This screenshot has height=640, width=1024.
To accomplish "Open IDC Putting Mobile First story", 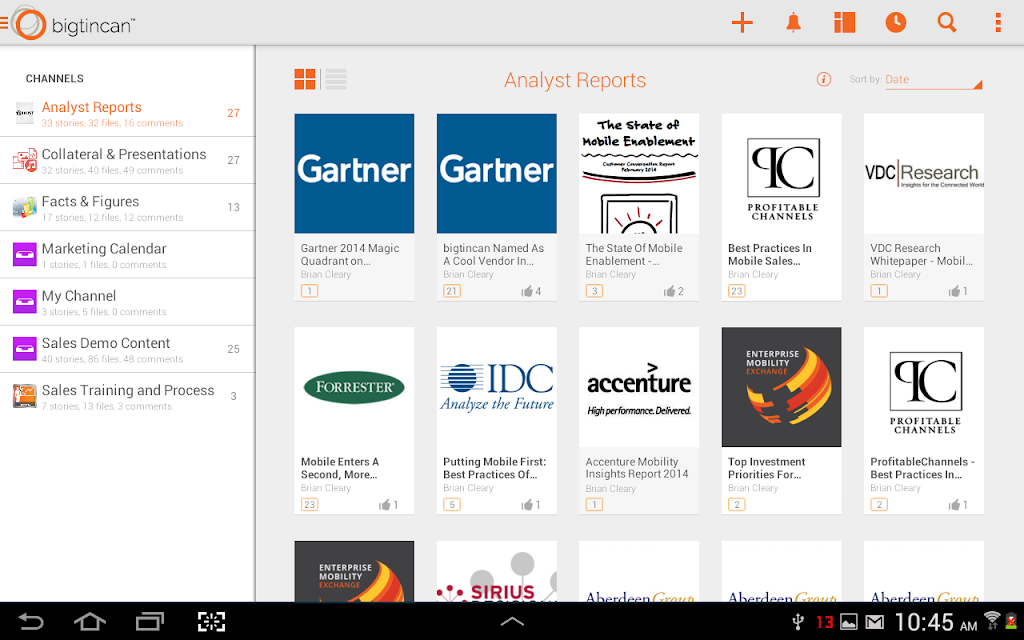I will click(496, 421).
